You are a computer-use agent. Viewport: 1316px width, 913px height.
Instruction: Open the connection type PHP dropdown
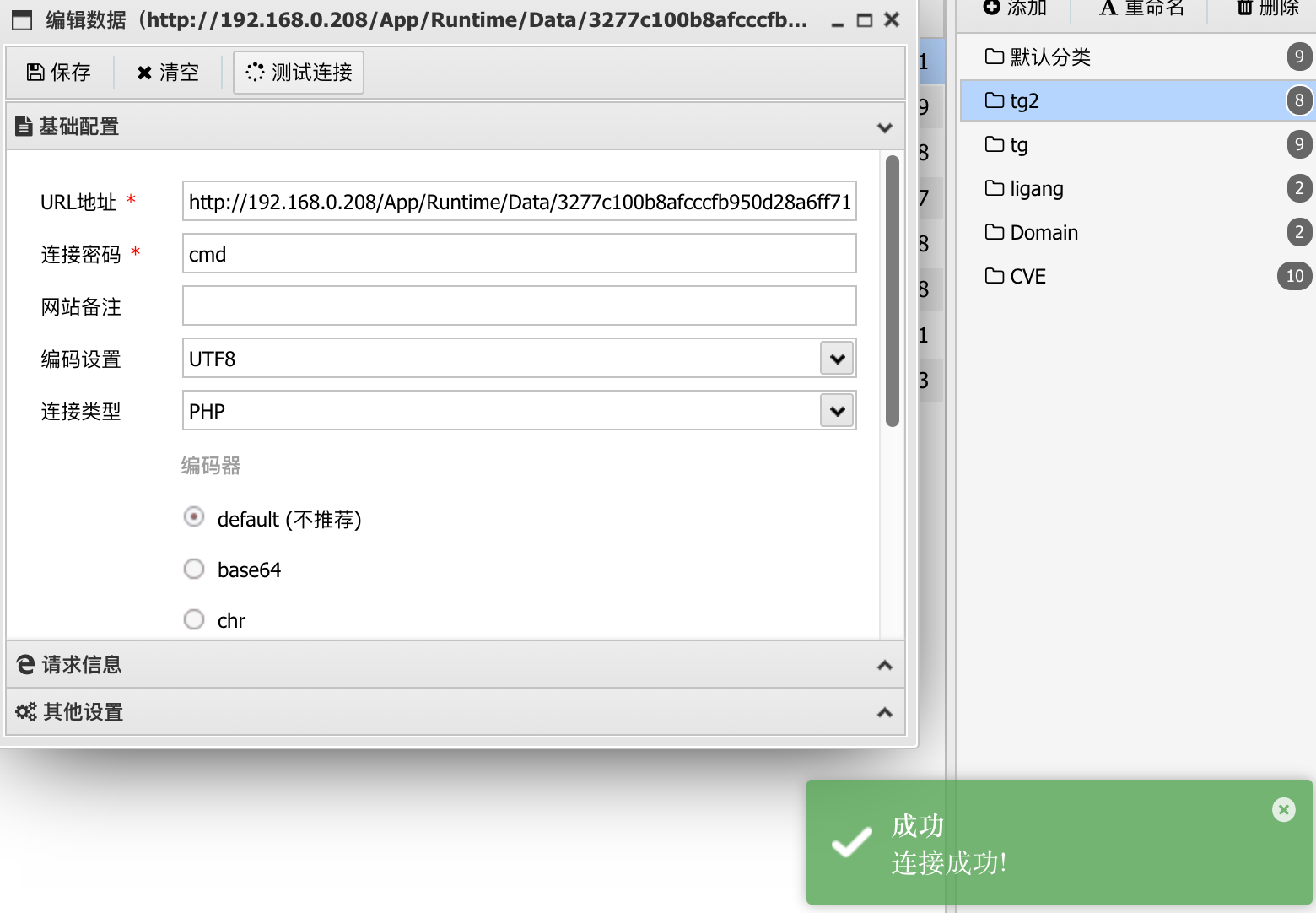click(837, 411)
